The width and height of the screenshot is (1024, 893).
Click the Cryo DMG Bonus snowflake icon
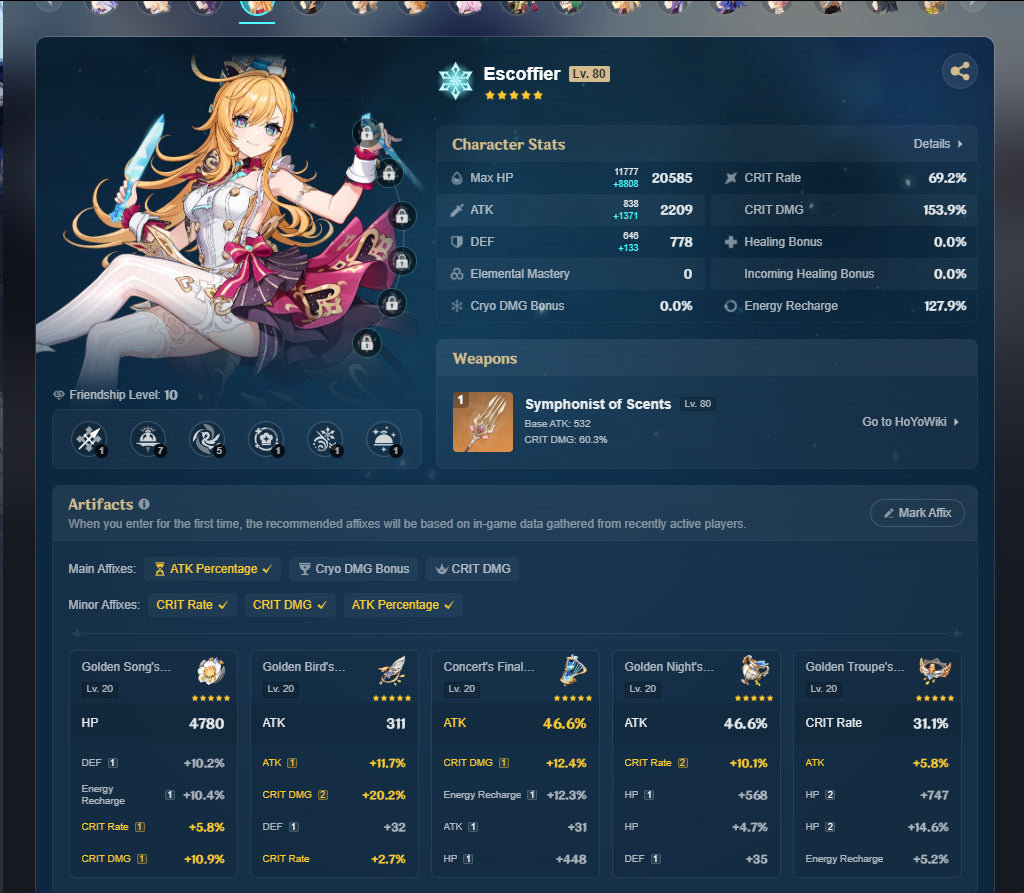coord(457,306)
